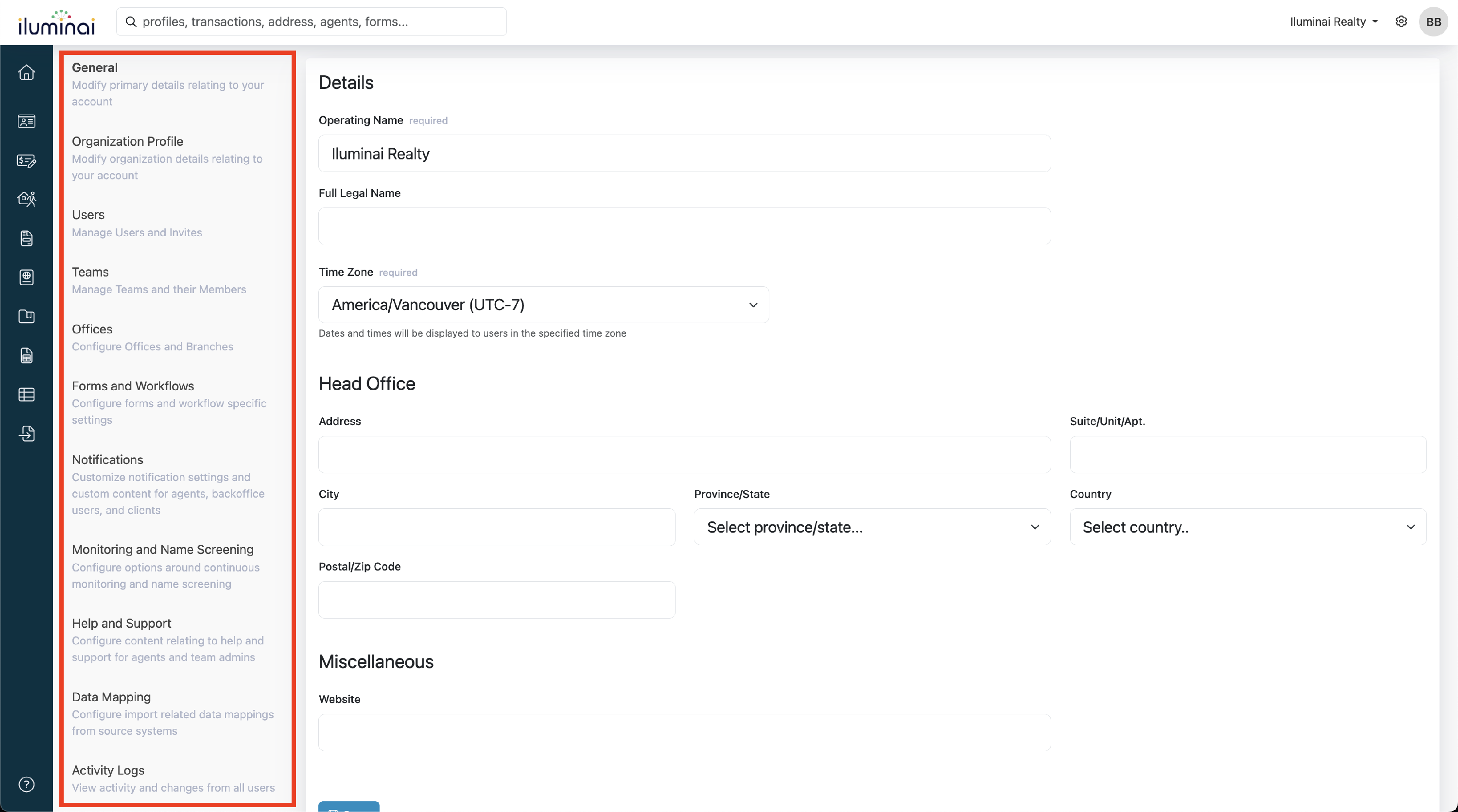The height and width of the screenshot is (812, 1458).
Task: Click the City input field
Action: point(496,527)
